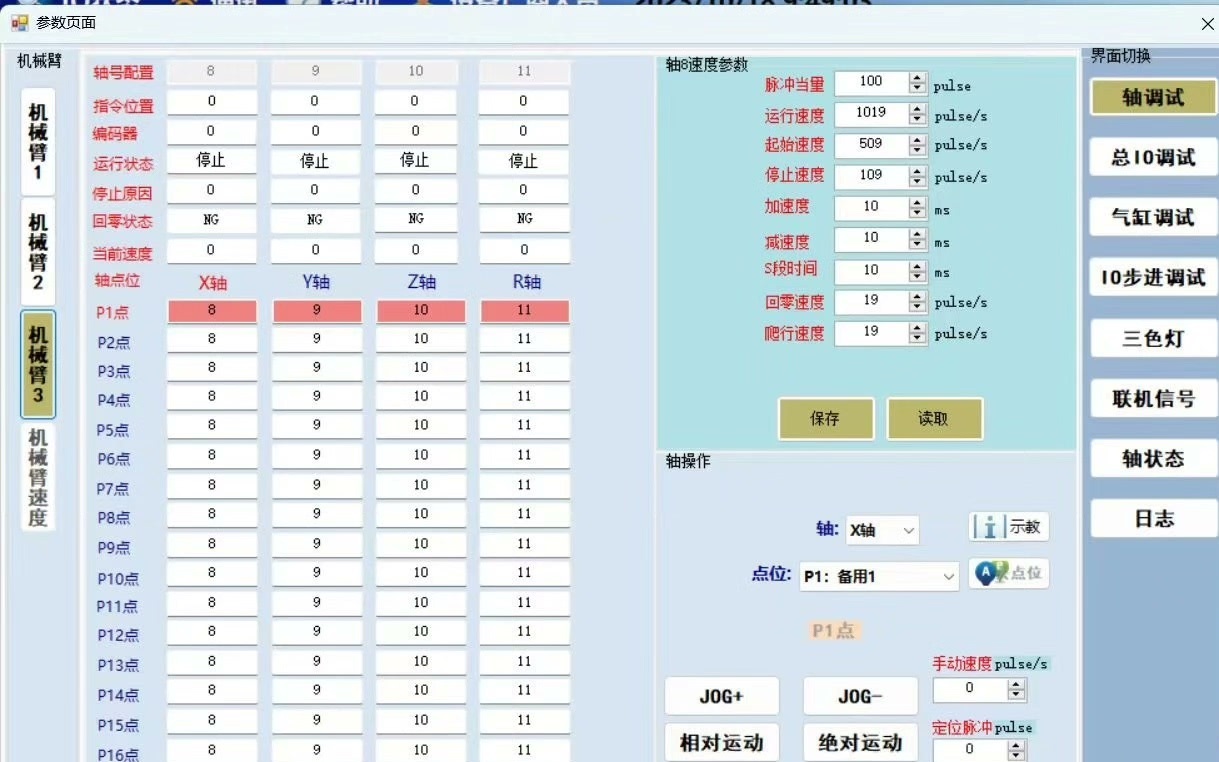The height and width of the screenshot is (762, 1219).
Task: Click the JOG+ button
Action: [x=722, y=696]
